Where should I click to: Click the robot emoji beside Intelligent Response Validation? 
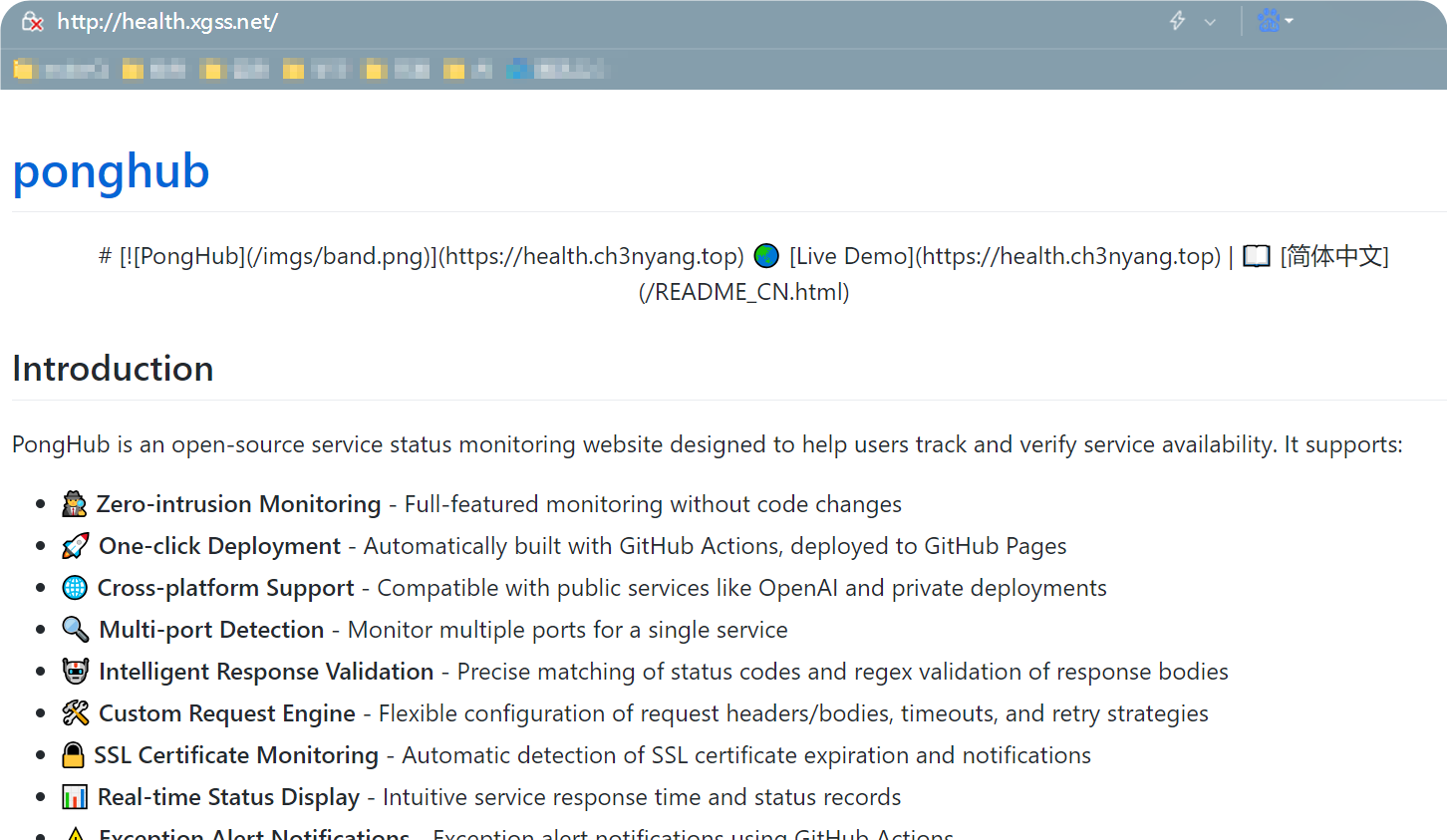(76, 672)
